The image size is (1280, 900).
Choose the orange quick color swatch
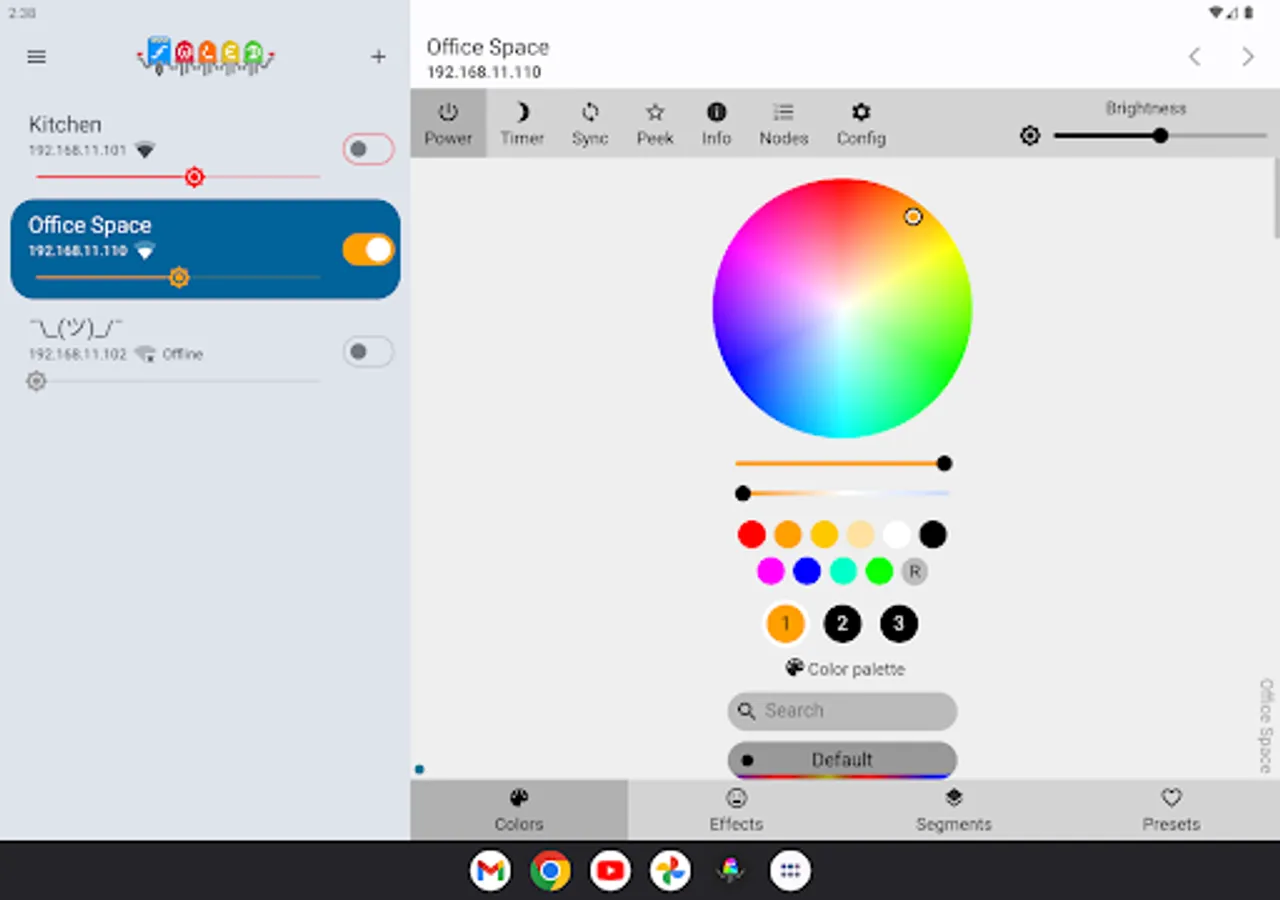click(788, 534)
